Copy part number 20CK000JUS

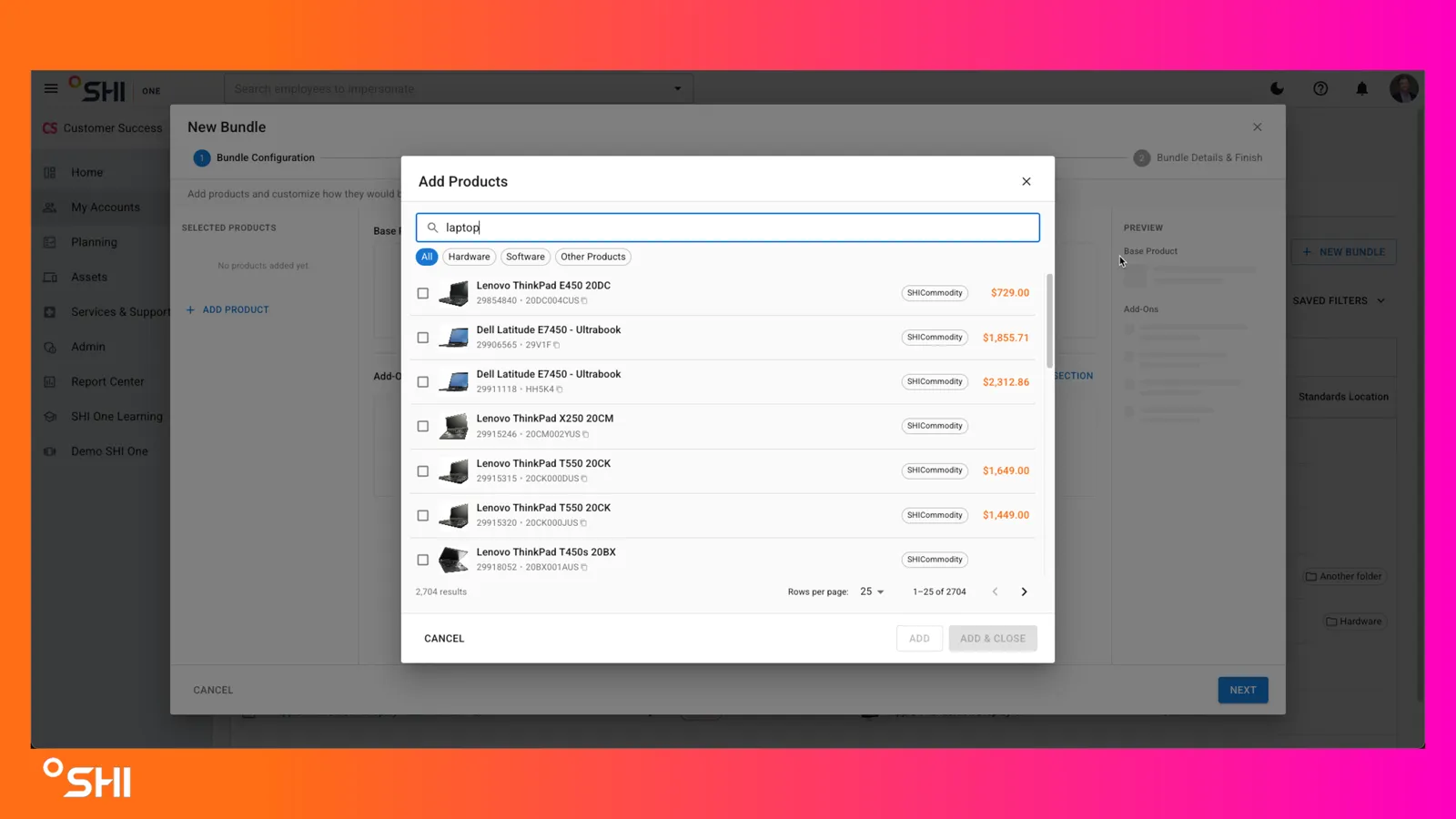(583, 523)
